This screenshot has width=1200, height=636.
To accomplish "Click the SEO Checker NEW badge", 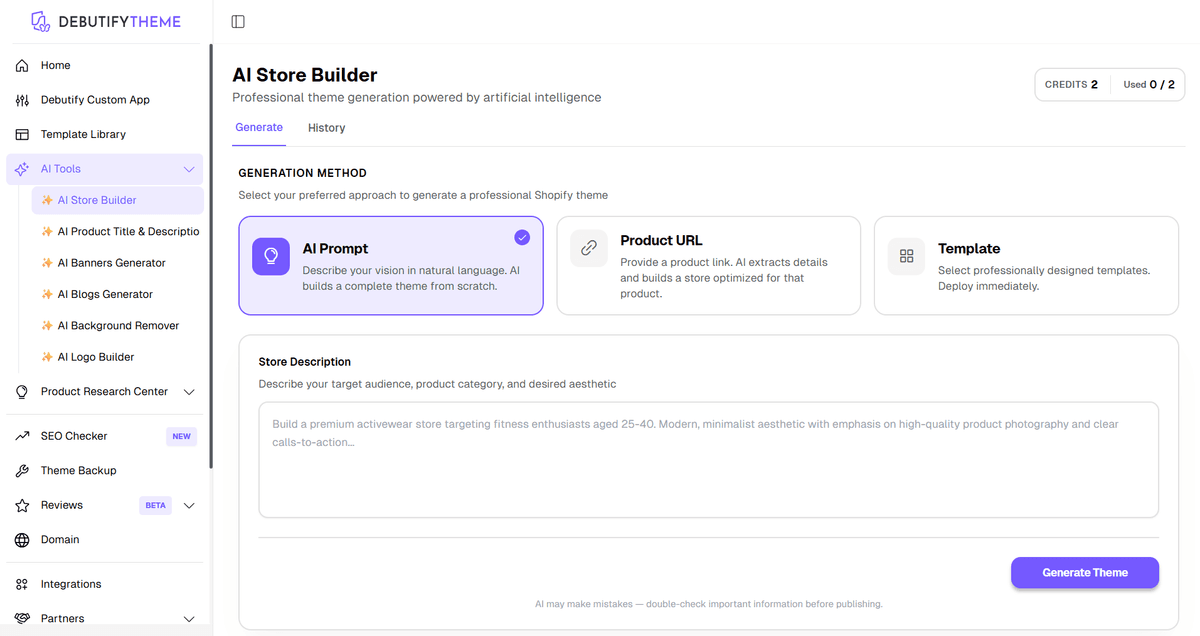I will tap(181, 436).
